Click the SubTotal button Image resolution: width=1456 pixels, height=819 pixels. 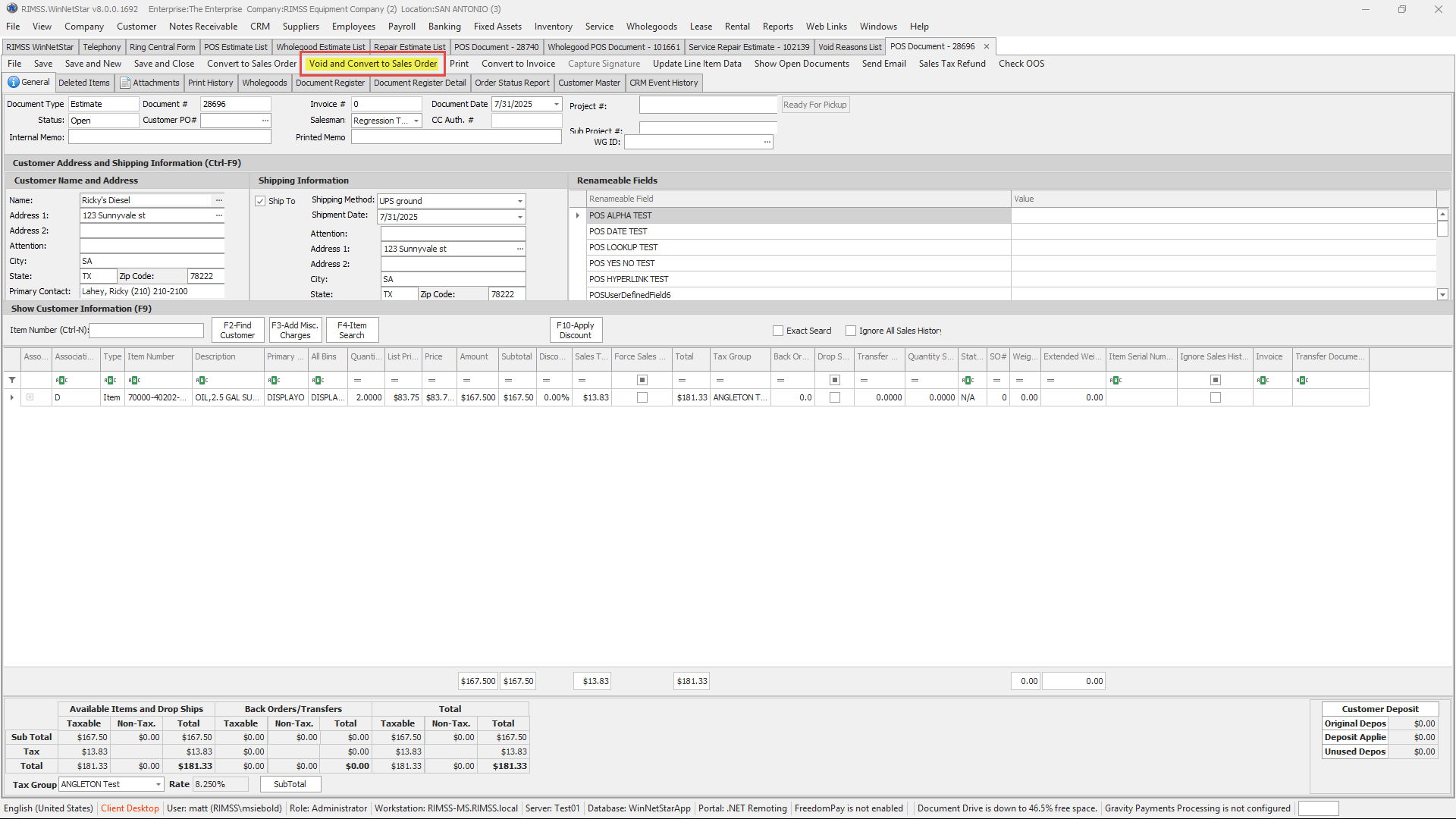click(290, 784)
